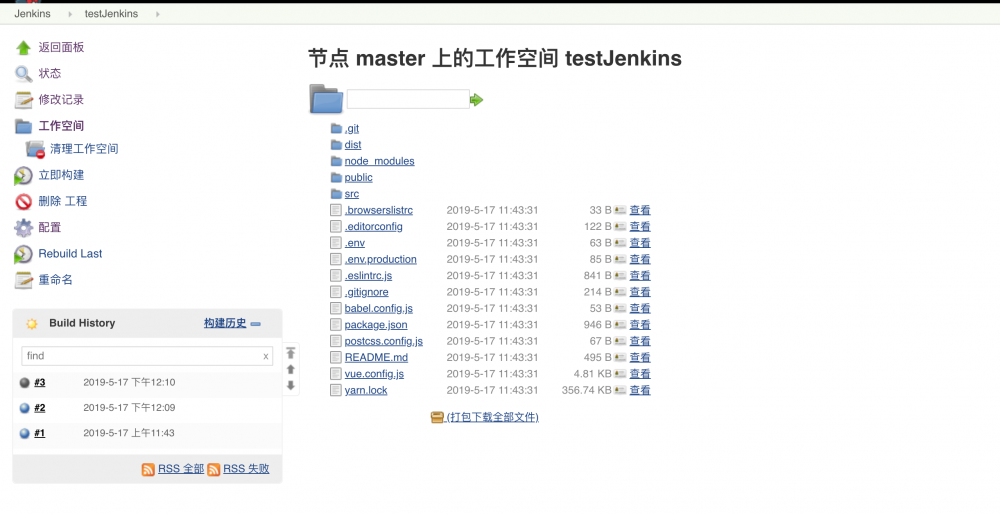Image resolution: width=1000 pixels, height=514 pixels.
Task: Page down in build history list
Action: 291,385
